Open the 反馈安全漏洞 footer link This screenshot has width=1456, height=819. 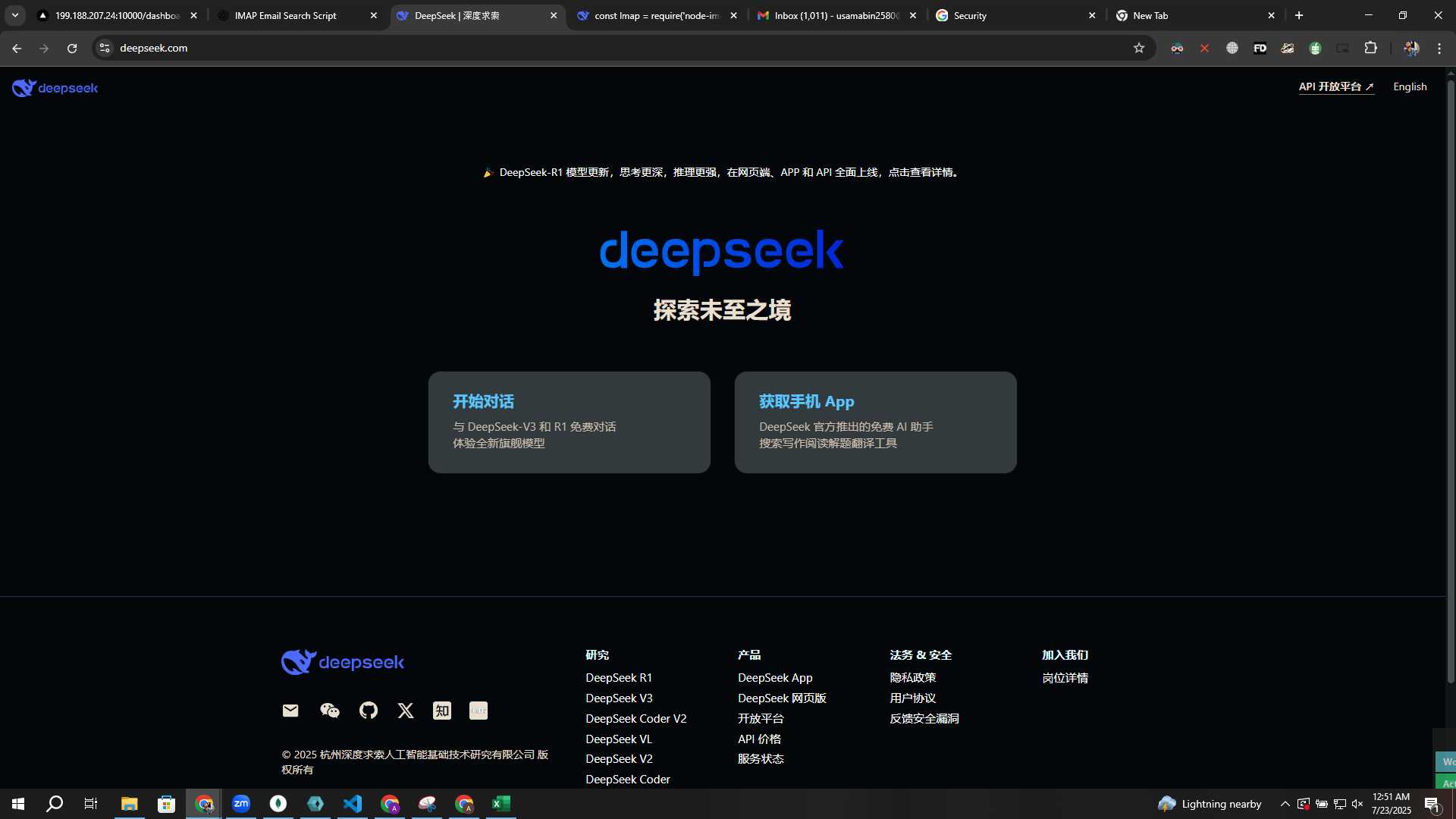[924, 719]
